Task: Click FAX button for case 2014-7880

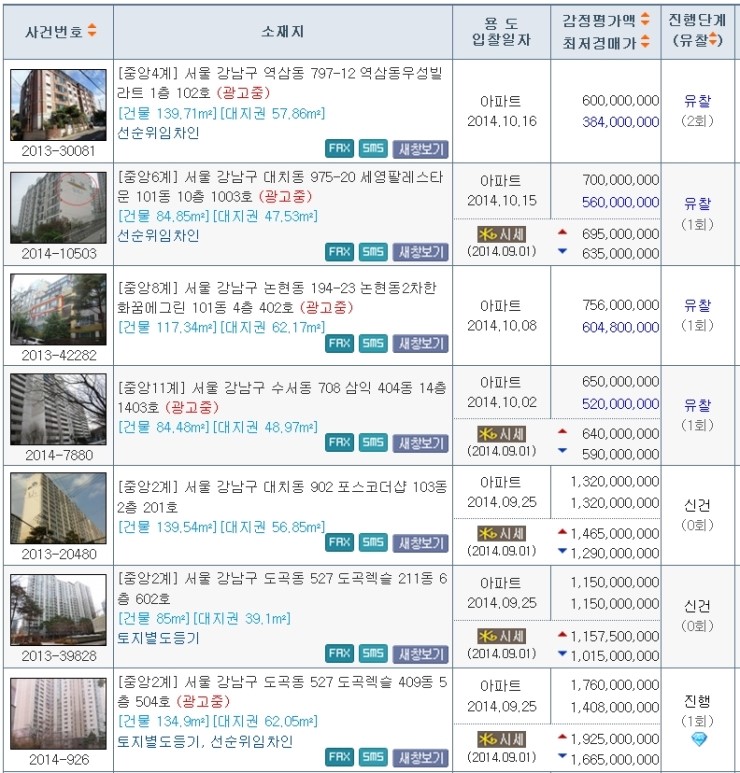Action: tap(339, 442)
